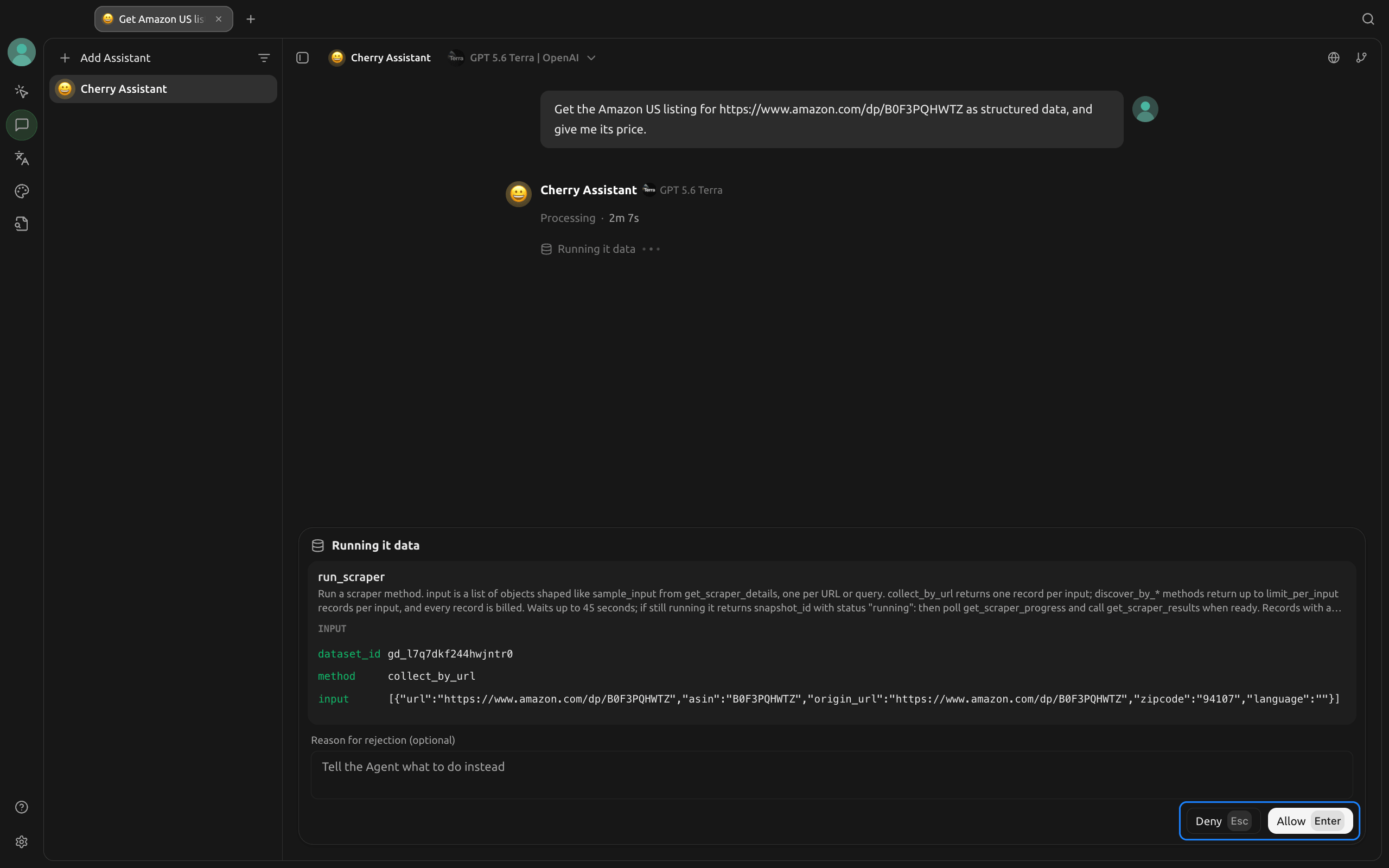Click the branch icon in chat header

coord(1361,58)
